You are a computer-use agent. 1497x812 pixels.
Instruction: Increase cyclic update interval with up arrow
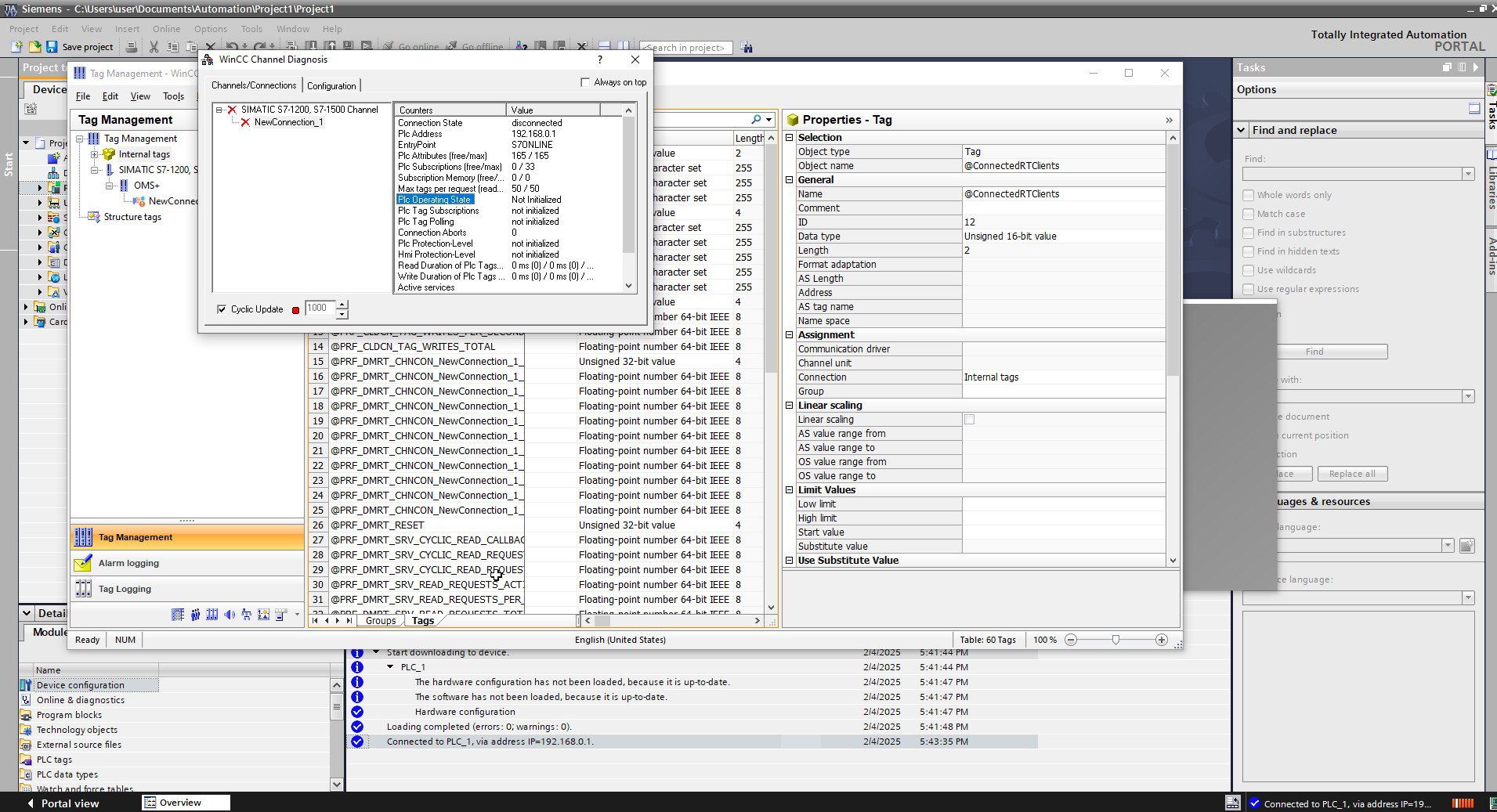342,304
